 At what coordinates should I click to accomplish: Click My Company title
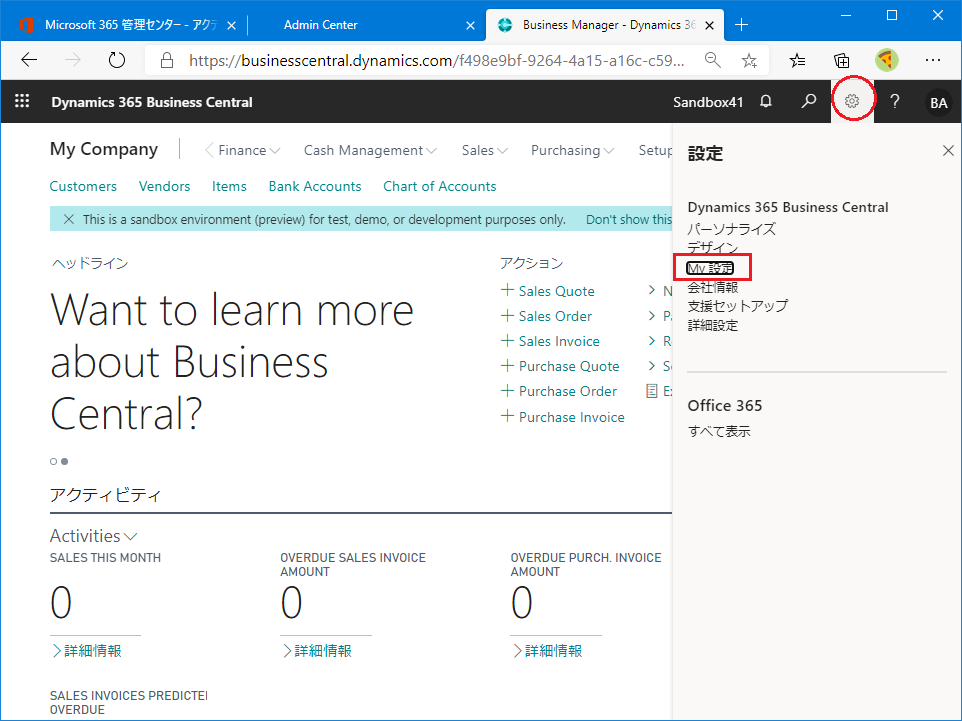pyautogui.click(x=104, y=149)
